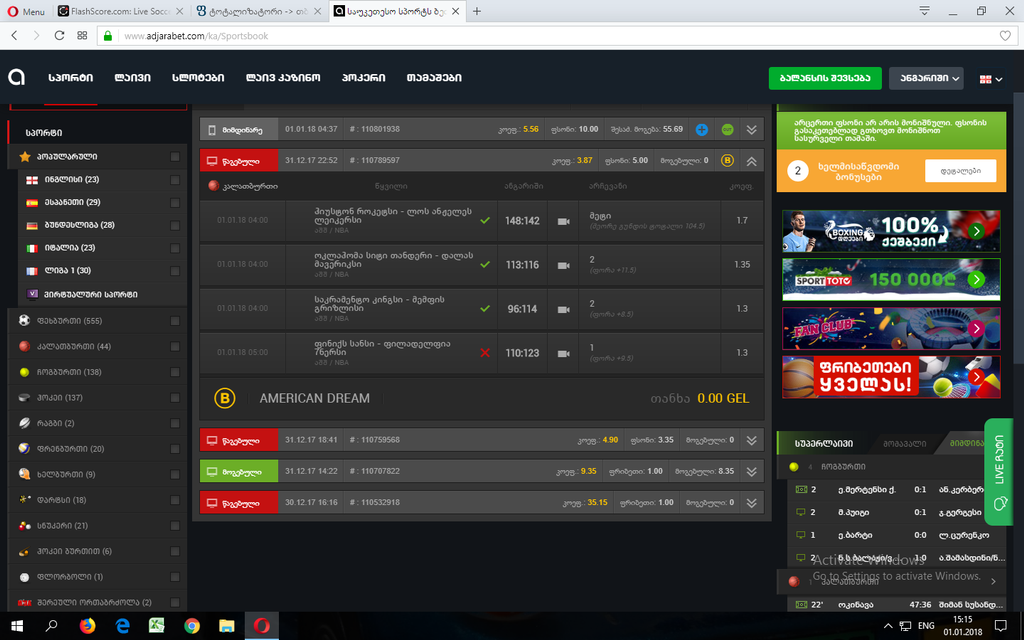This screenshot has height=640, width=1024.
Task: Expand bet 110759568 details chevron
Action: coord(752,440)
